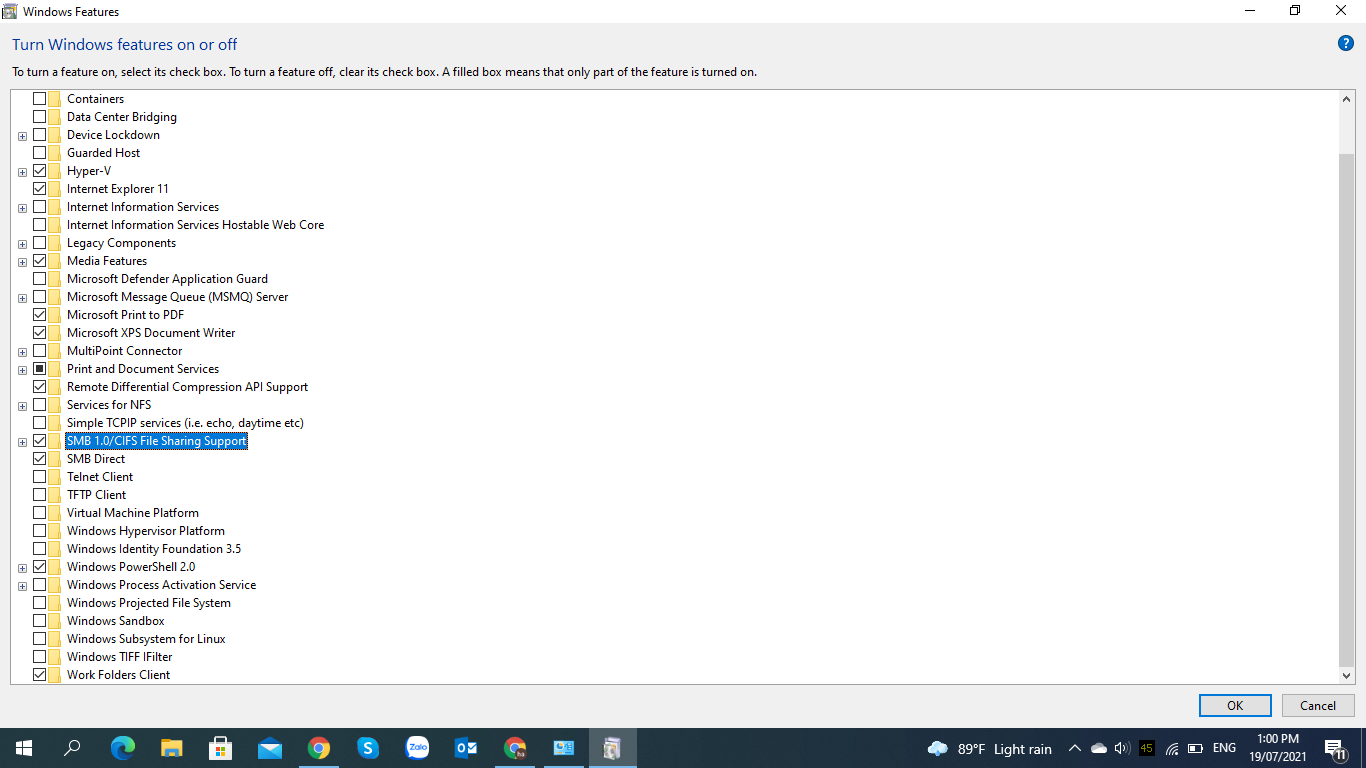
Task: Expand Print and Document Services
Action: pyautogui.click(x=22, y=370)
